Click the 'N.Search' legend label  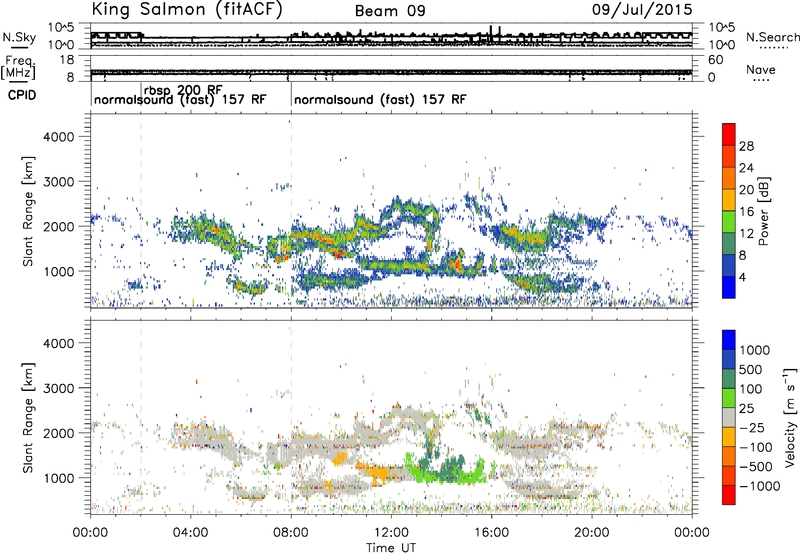click(772, 37)
